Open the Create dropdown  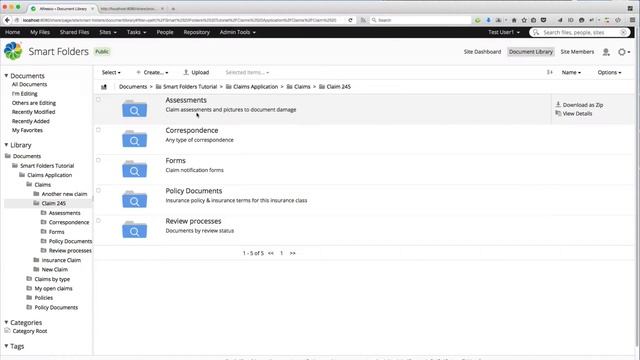coord(152,72)
